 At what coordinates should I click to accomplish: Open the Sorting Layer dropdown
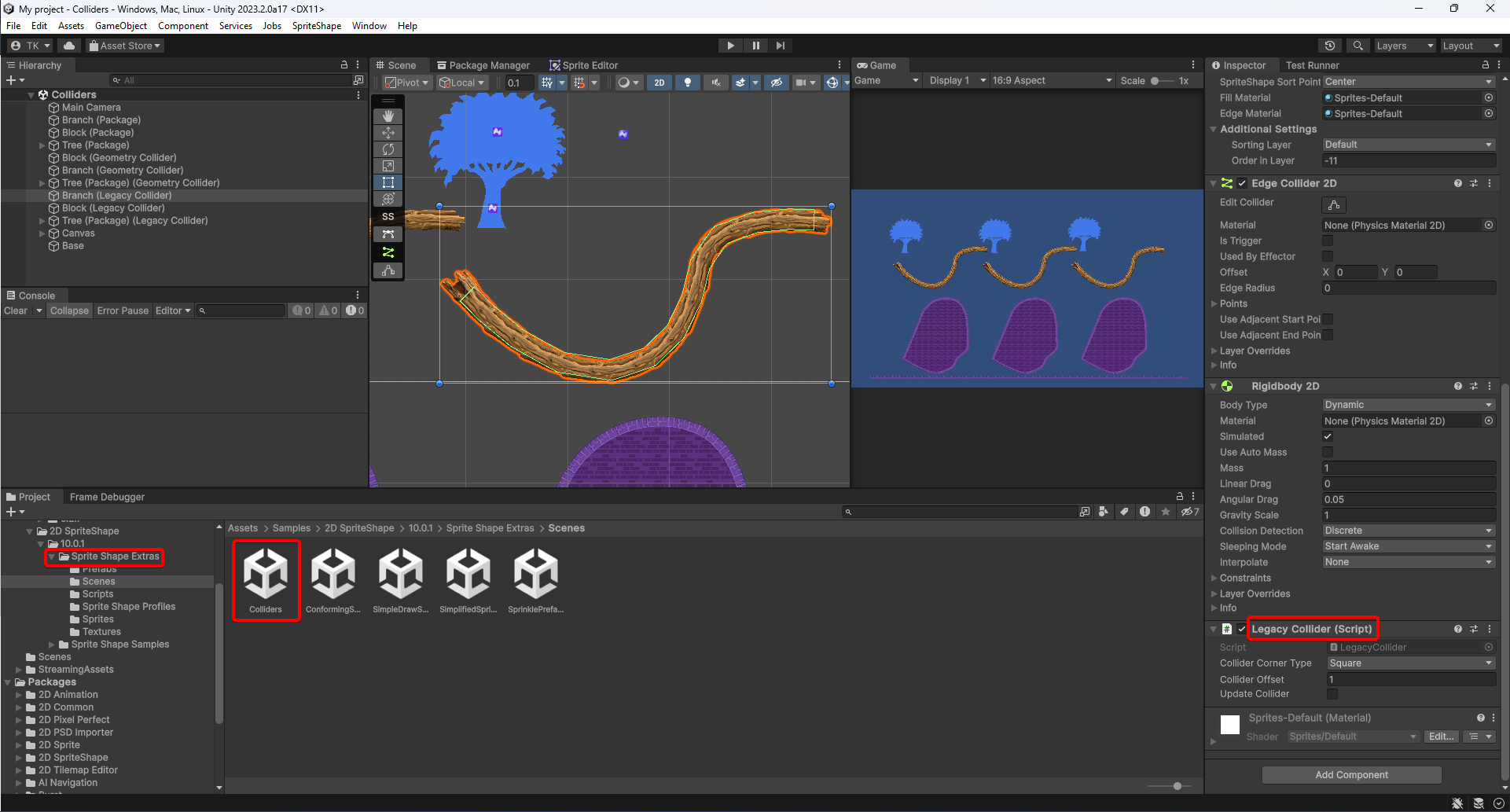pyautogui.click(x=1407, y=144)
